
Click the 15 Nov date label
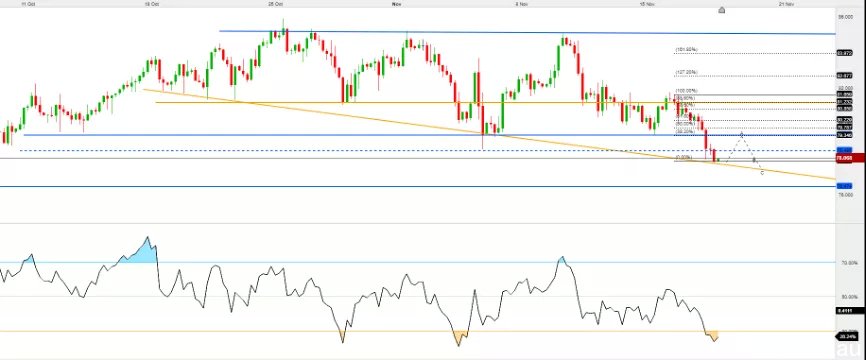(647, 3)
